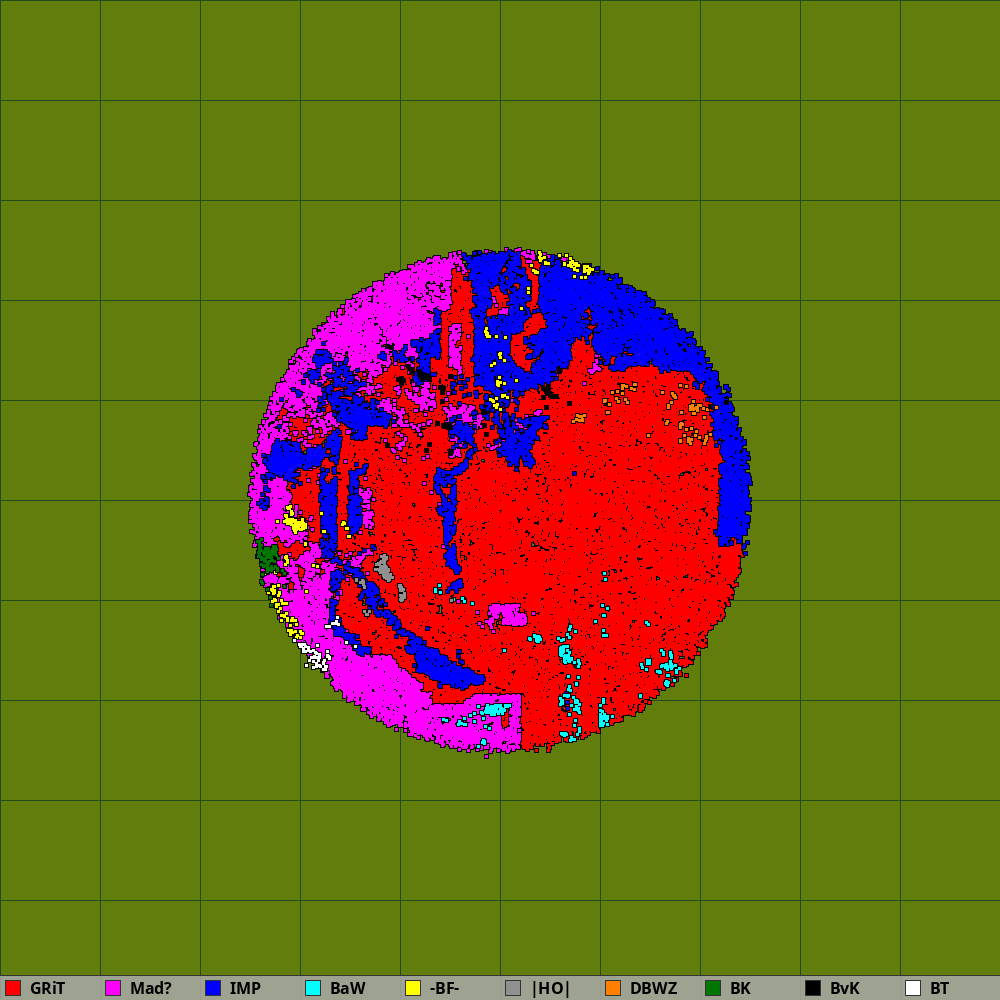Select the Mad? legend label

(151, 988)
